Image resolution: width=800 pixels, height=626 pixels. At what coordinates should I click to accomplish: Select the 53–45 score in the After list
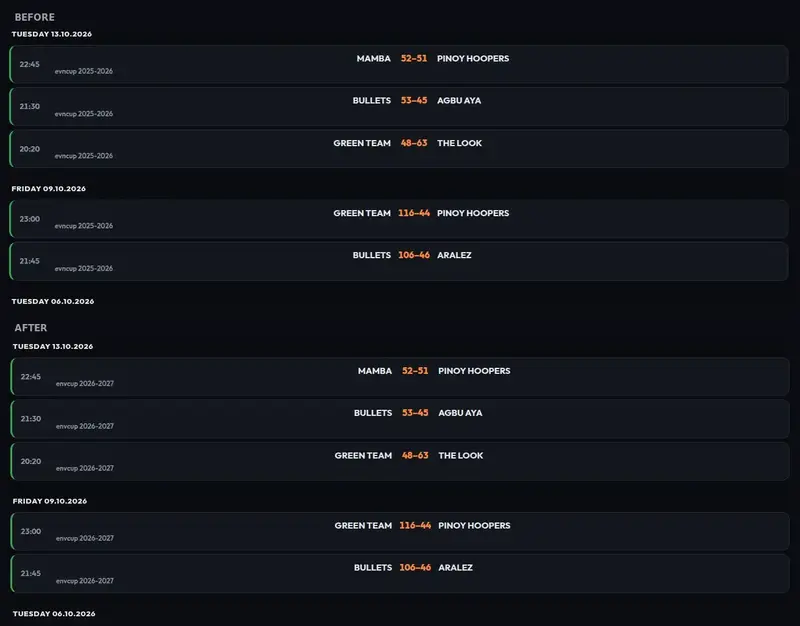pyautogui.click(x=415, y=413)
